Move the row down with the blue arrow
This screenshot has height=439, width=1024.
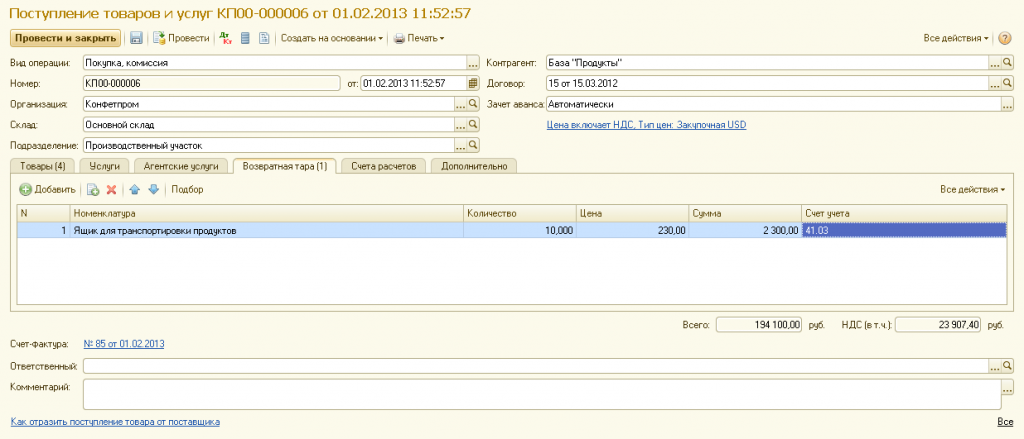[x=153, y=189]
